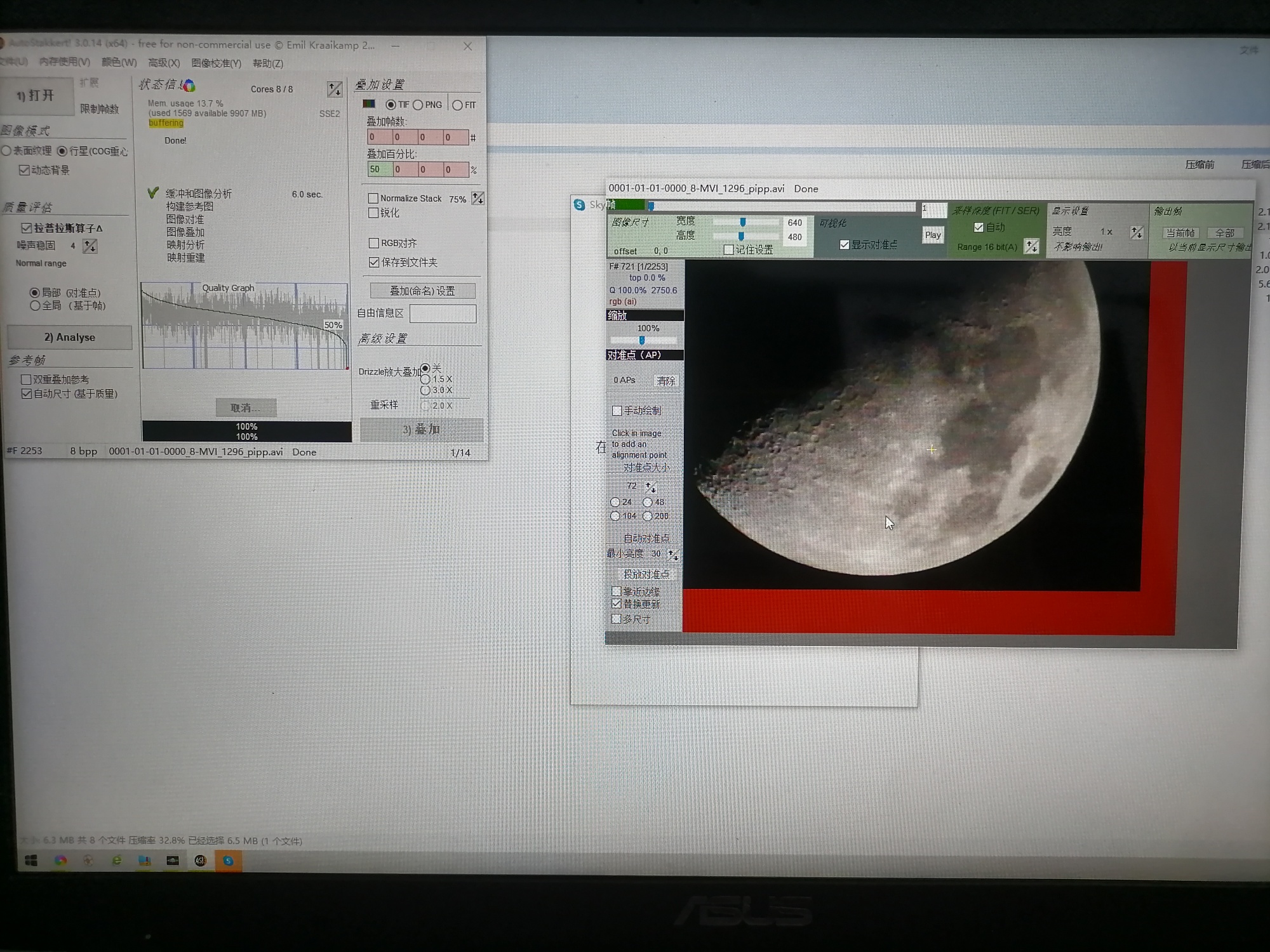This screenshot has height=952, width=1270.
Task: Adjust the display brightness 1x stepper
Action: (1137, 232)
